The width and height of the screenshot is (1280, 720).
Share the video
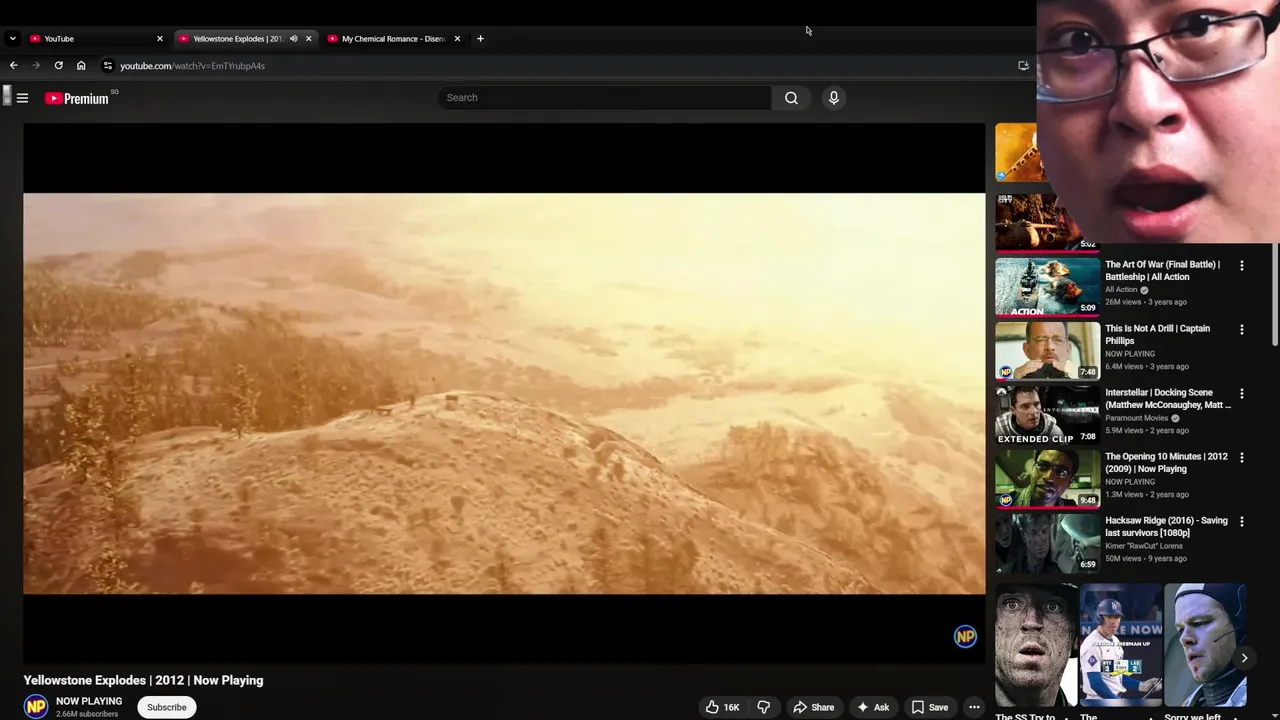coord(813,707)
